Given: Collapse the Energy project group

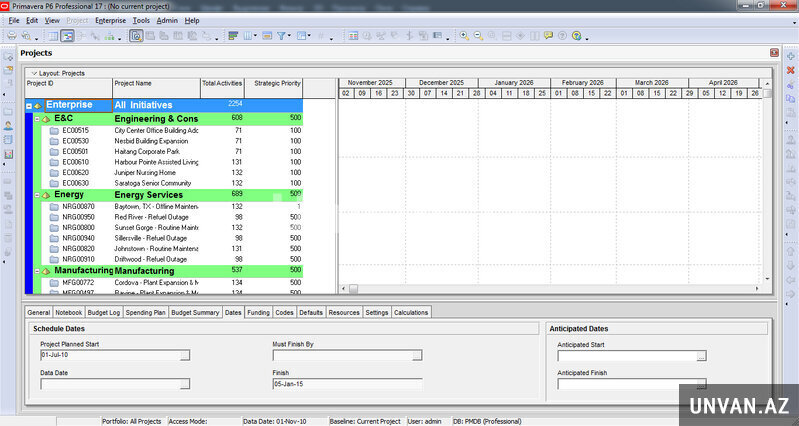Looking at the screenshot, I should click(x=36, y=195).
